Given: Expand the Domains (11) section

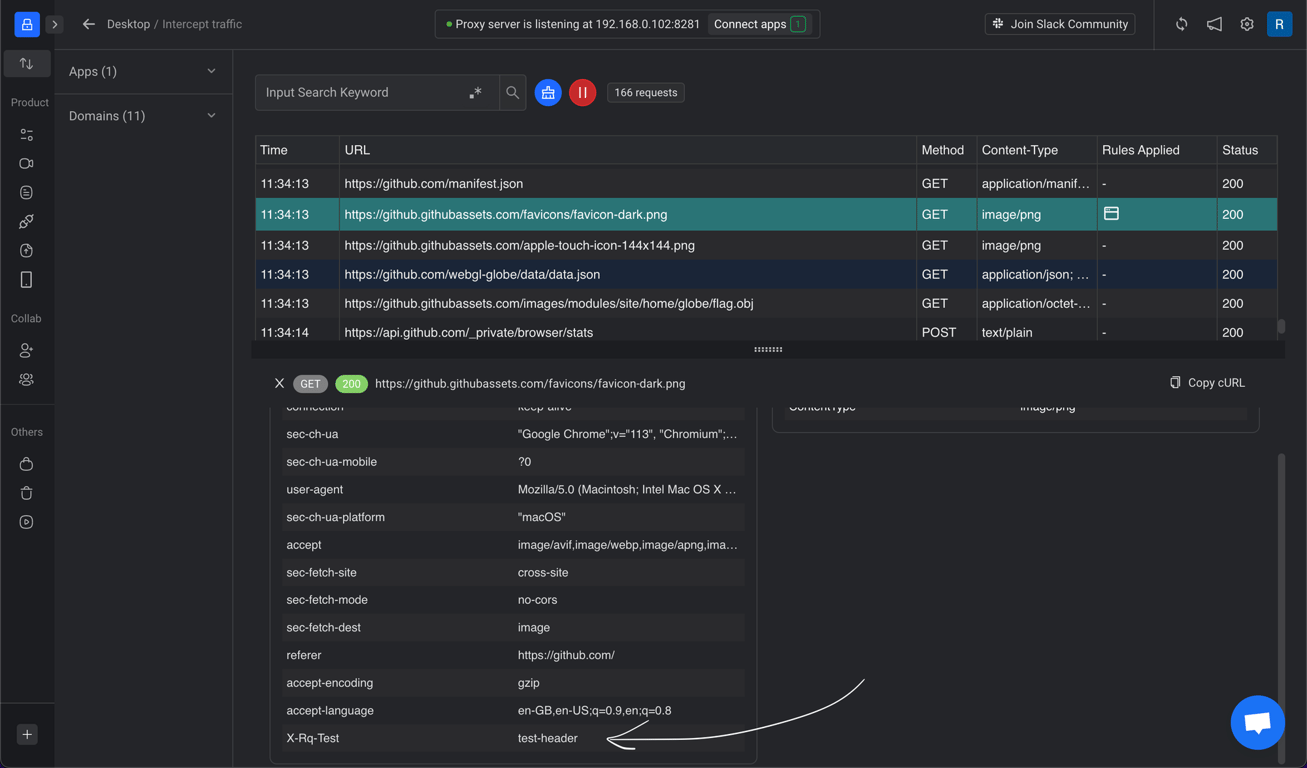Looking at the screenshot, I should click(142, 116).
